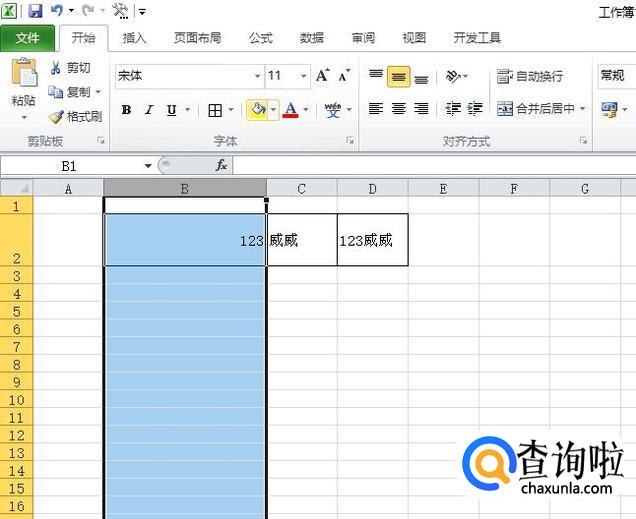Image resolution: width=636 pixels, height=519 pixels.
Task: Switch to the 视图 tab
Action: click(x=414, y=38)
